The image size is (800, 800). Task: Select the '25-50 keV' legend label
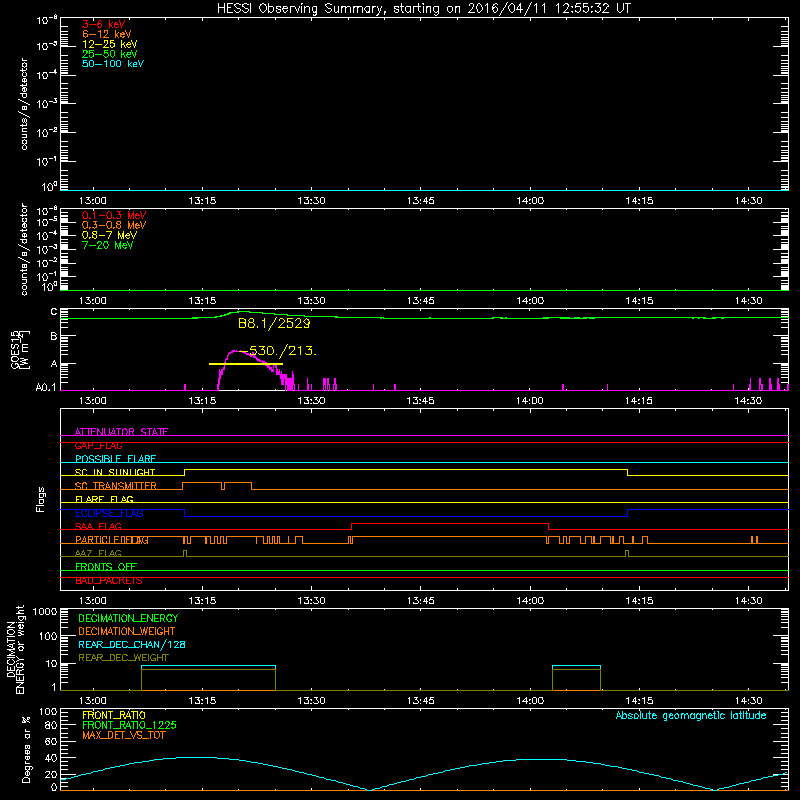110,54
